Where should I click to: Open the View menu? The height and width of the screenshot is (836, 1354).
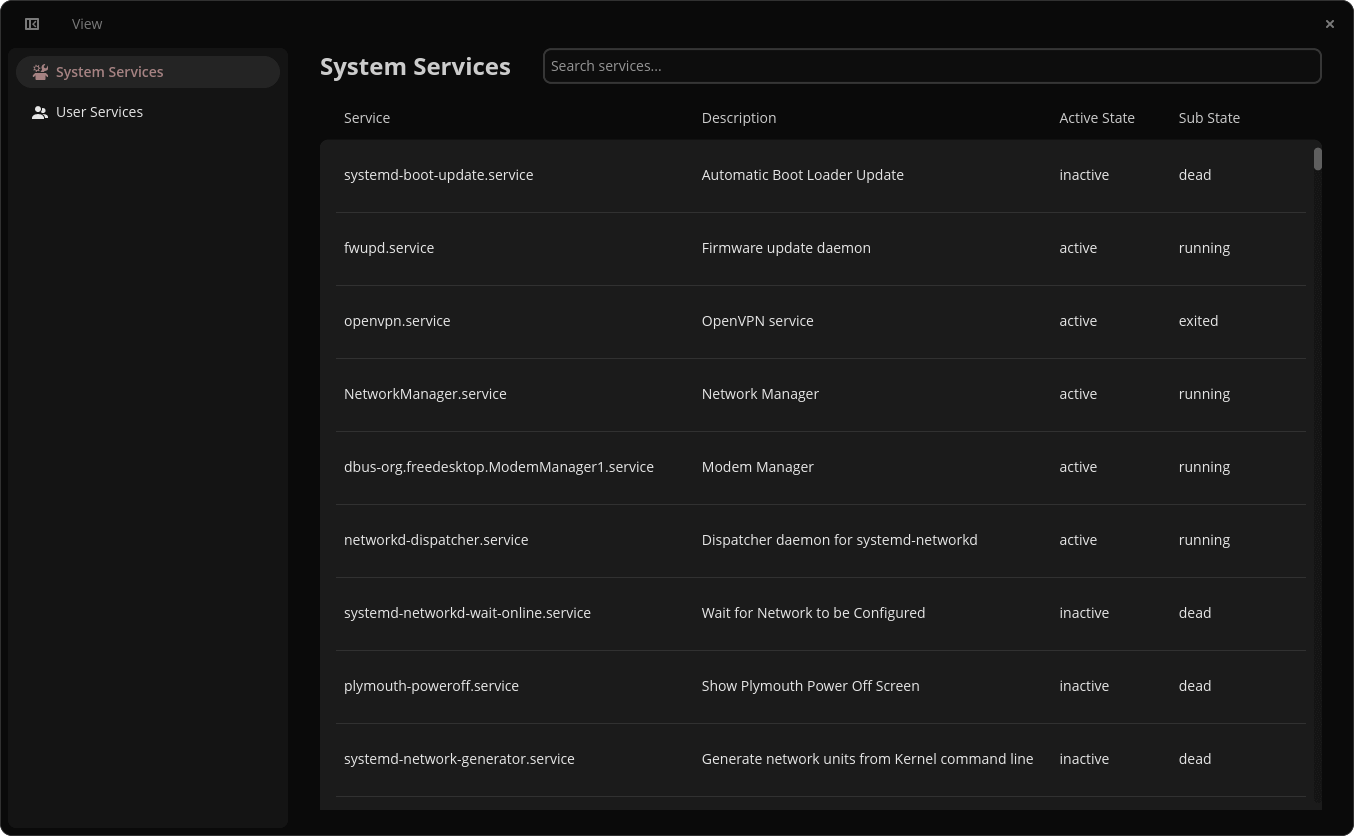pos(86,23)
